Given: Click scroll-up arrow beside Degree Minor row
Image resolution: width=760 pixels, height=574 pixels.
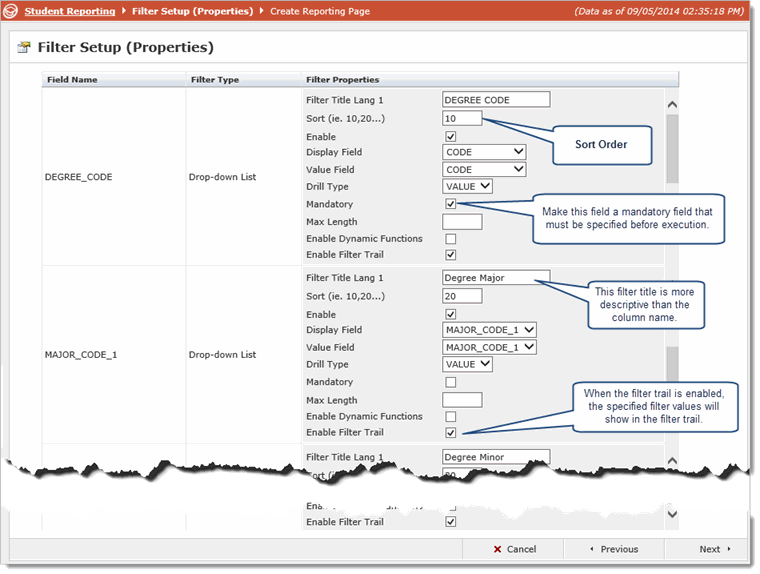Looking at the screenshot, I should pyautogui.click(x=672, y=461).
